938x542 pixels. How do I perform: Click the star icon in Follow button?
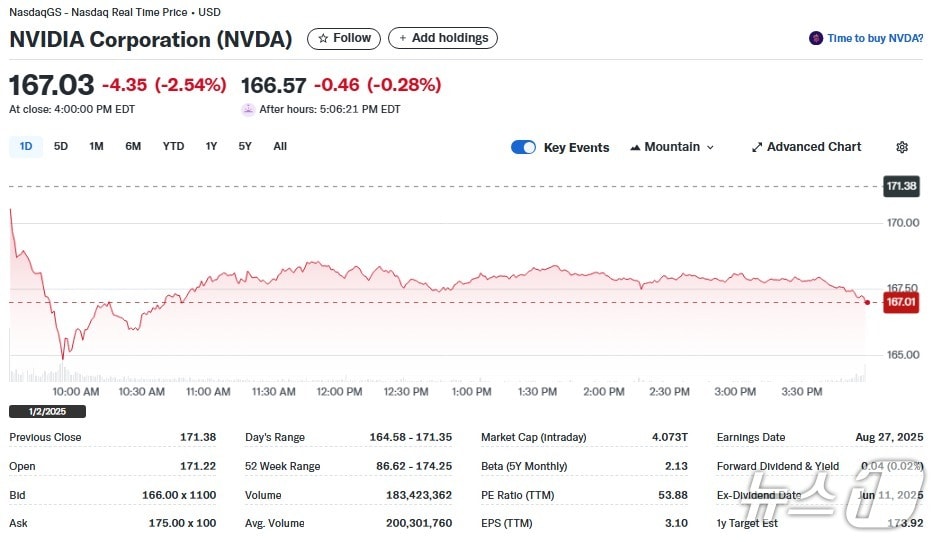(x=323, y=38)
